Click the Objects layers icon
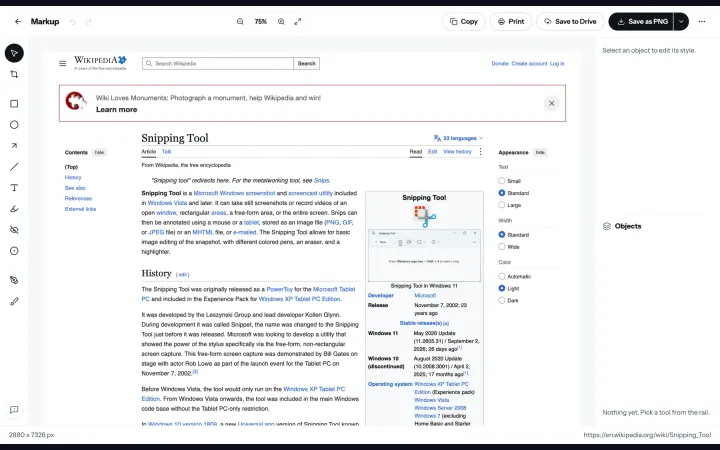The image size is (720, 450). 607,226
